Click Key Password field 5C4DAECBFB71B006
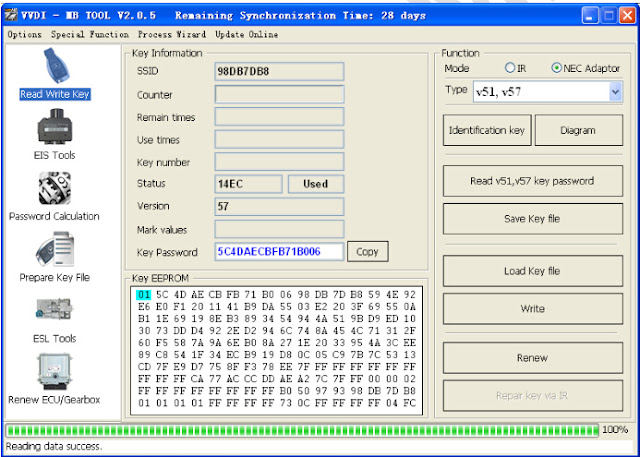The height and width of the screenshot is (457, 640). click(279, 252)
